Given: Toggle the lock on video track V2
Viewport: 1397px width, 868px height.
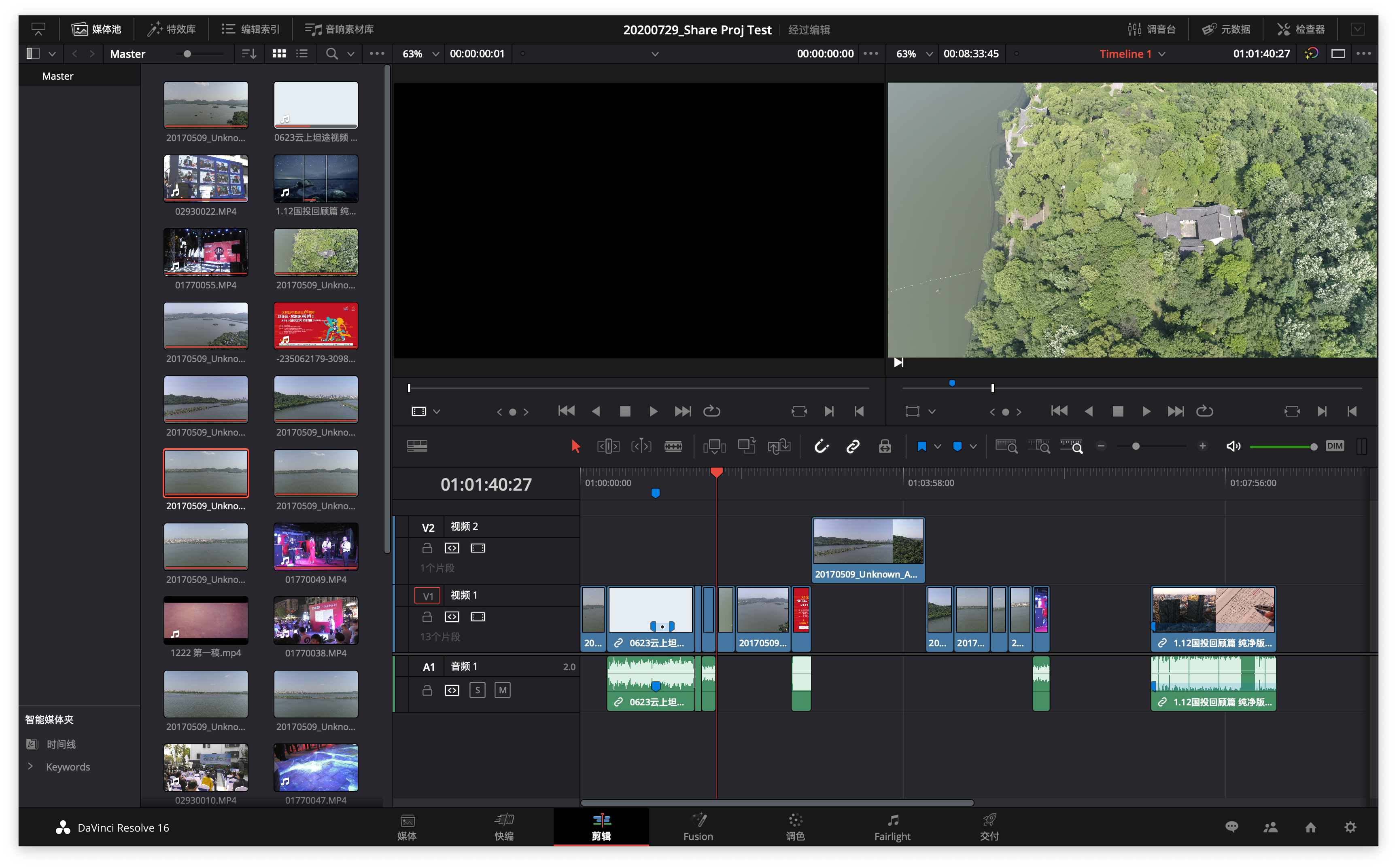Looking at the screenshot, I should point(427,548).
